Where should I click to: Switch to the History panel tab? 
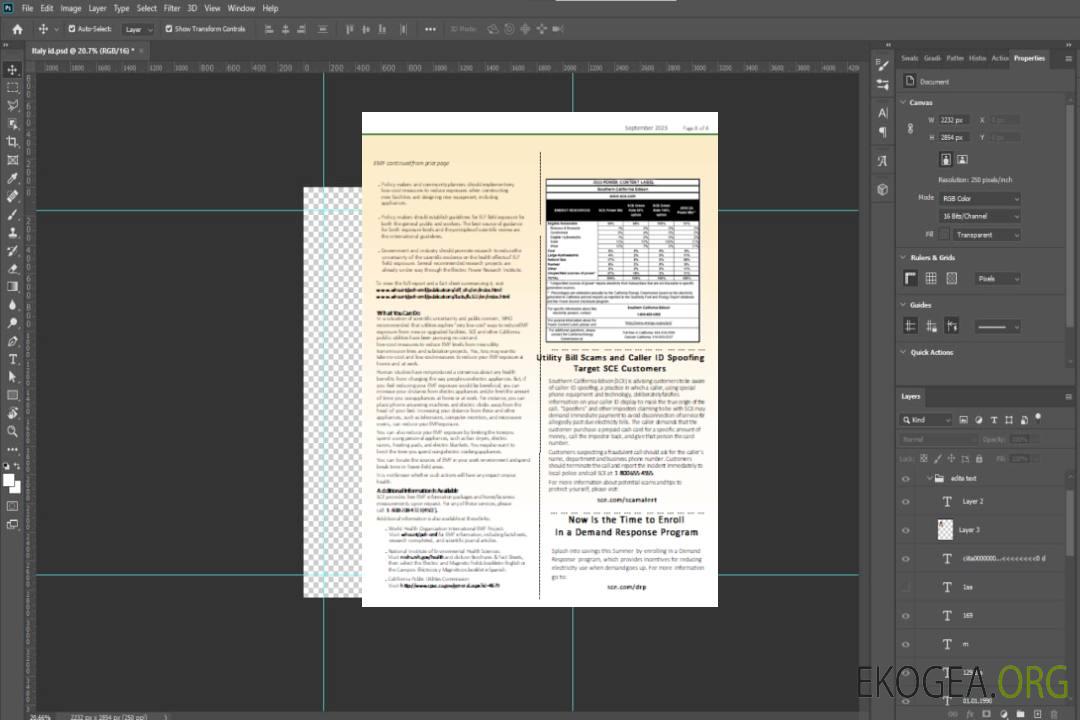pyautogui.click(x=977, y=58)
